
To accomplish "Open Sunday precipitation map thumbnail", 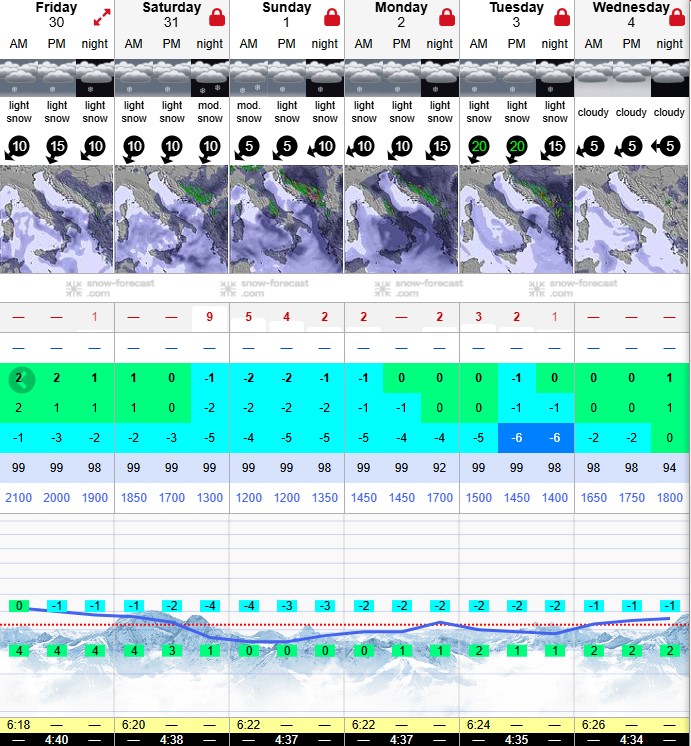I will [x=286, y=219].
